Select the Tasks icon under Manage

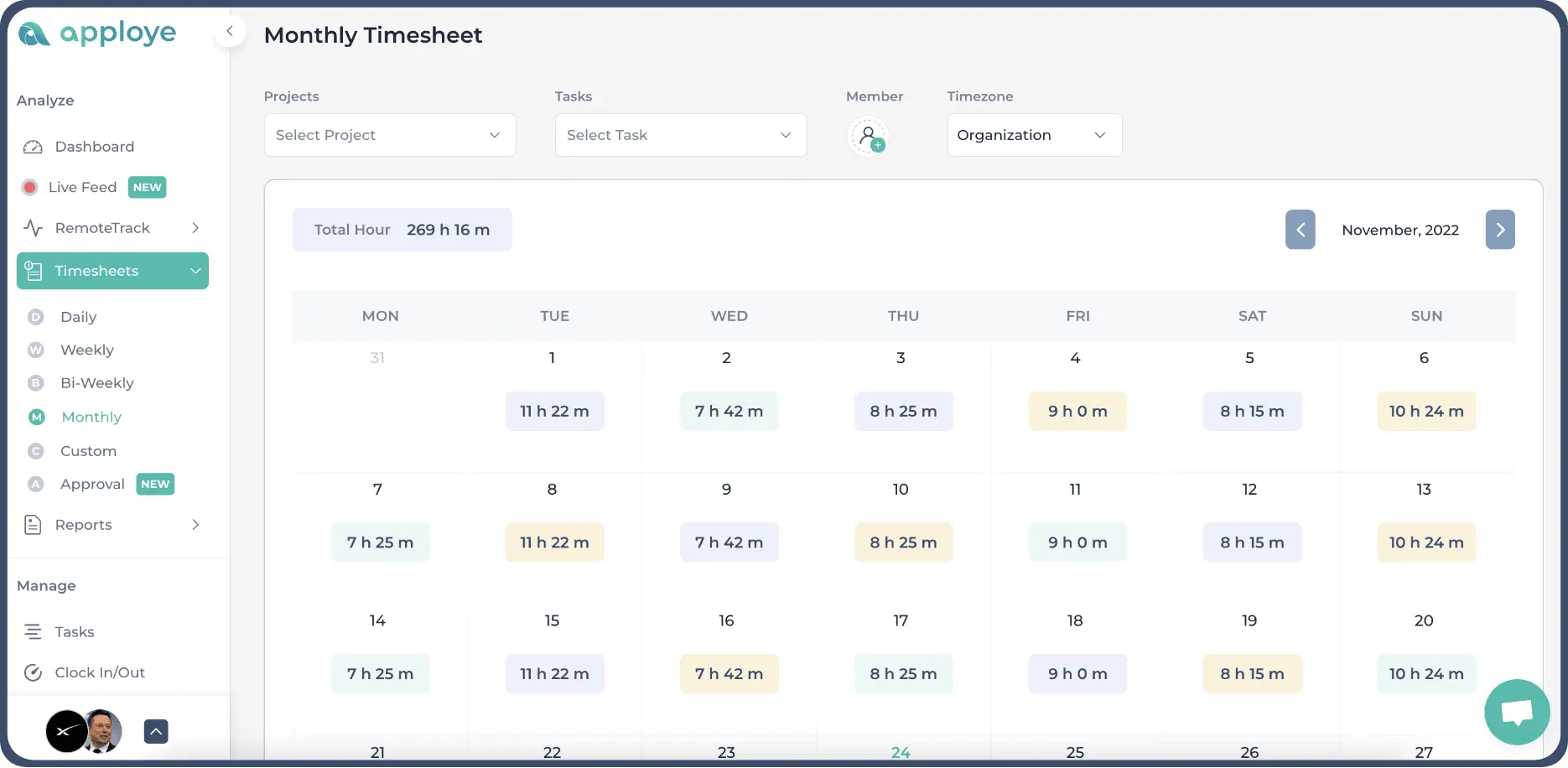[x=32, y=631]
